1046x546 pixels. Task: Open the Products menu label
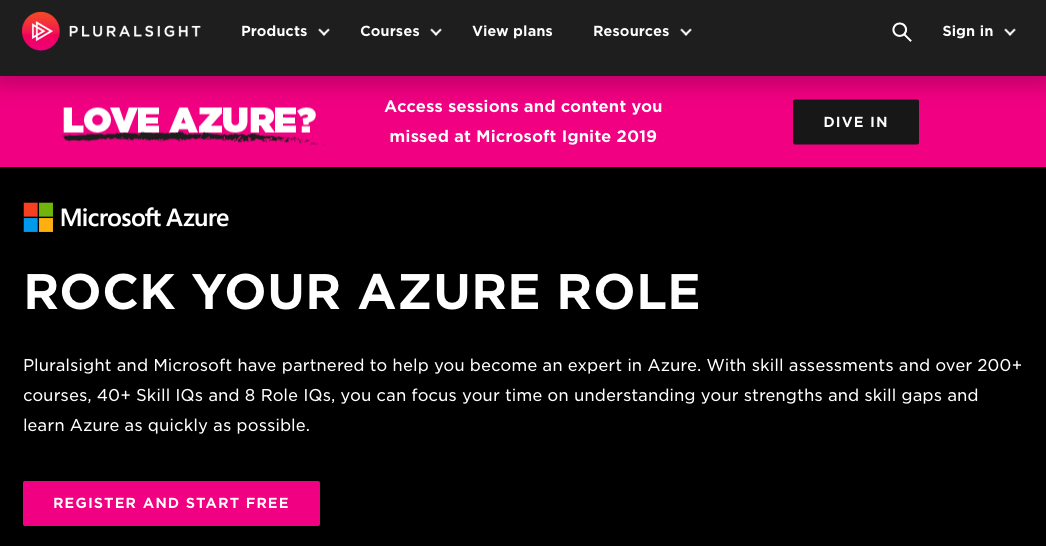pyautogui.click(x=274, y=31)
